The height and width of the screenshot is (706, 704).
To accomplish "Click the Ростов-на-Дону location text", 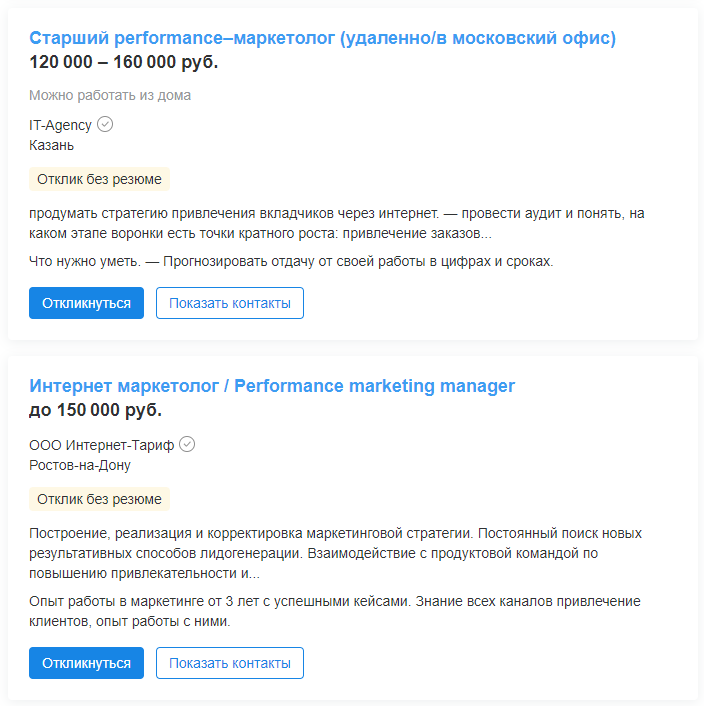I will [80, 465].
